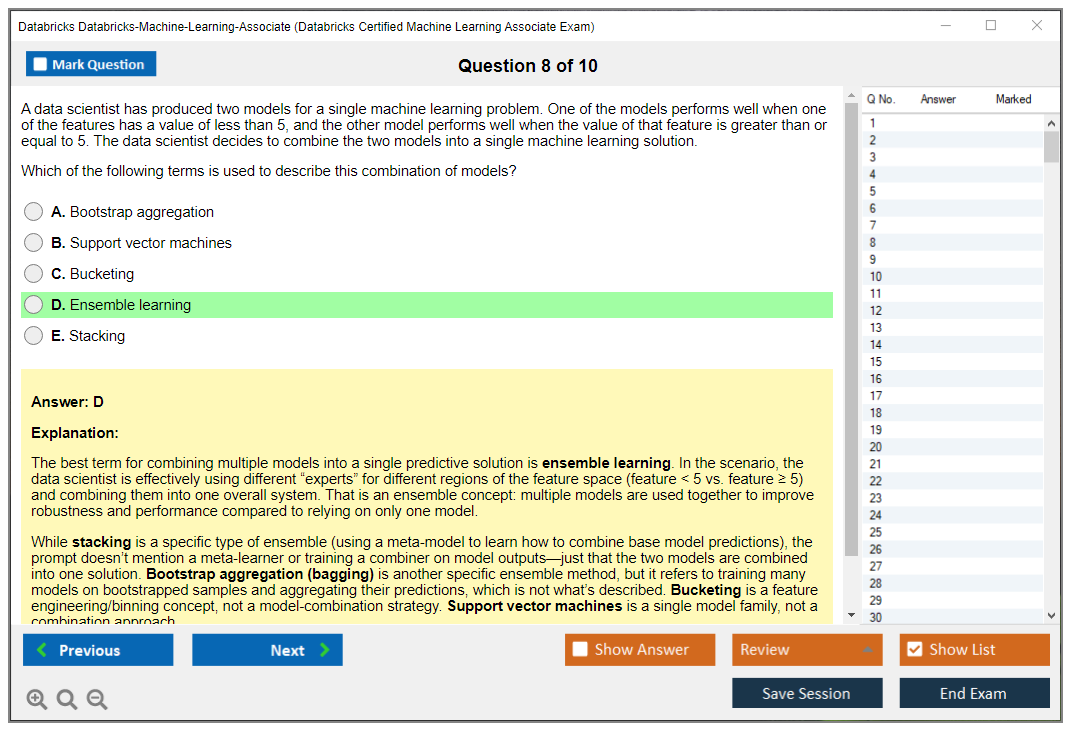
Task: Go to the Next question
Action: 267,649
